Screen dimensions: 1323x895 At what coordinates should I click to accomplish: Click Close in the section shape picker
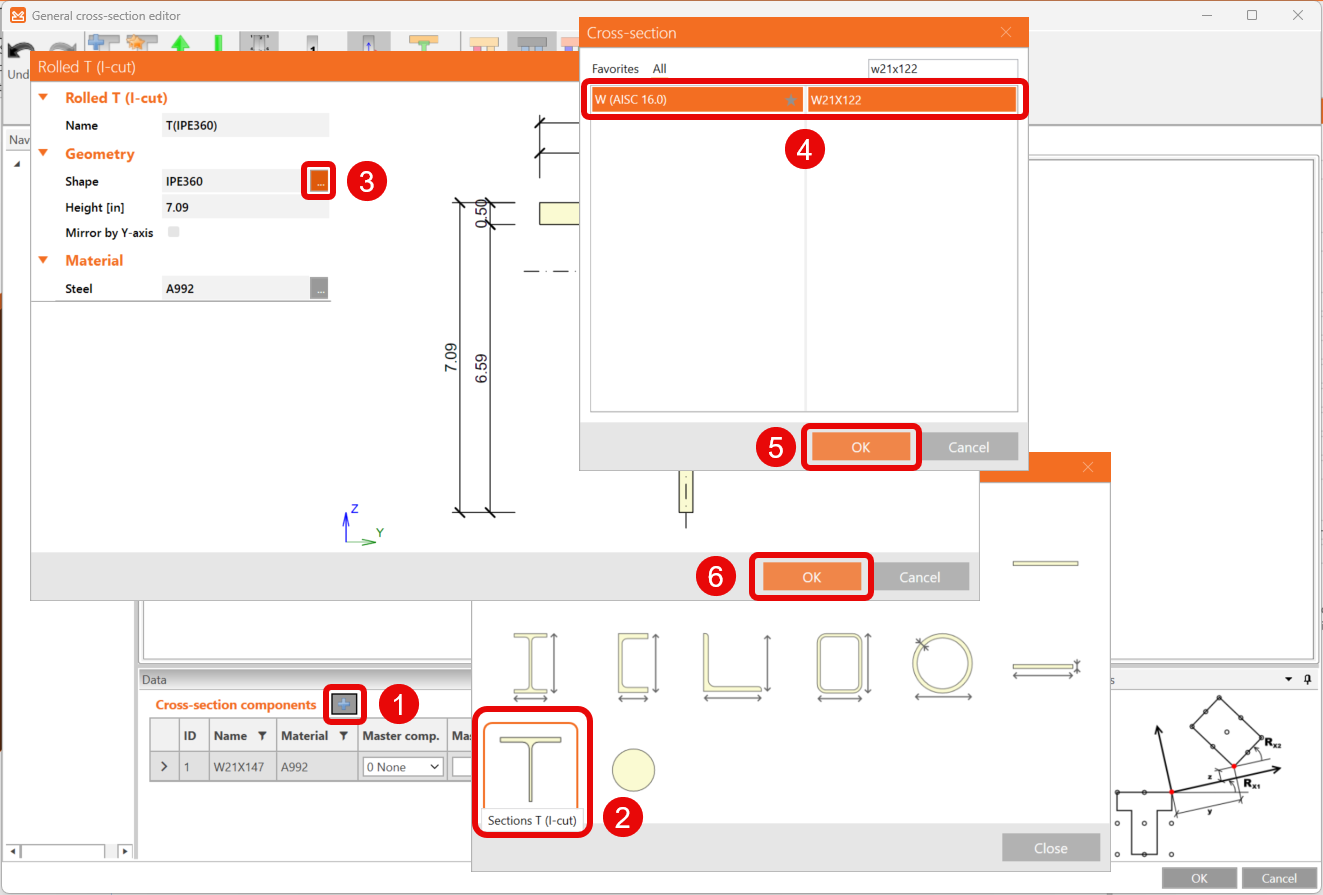click(1051, 848)
